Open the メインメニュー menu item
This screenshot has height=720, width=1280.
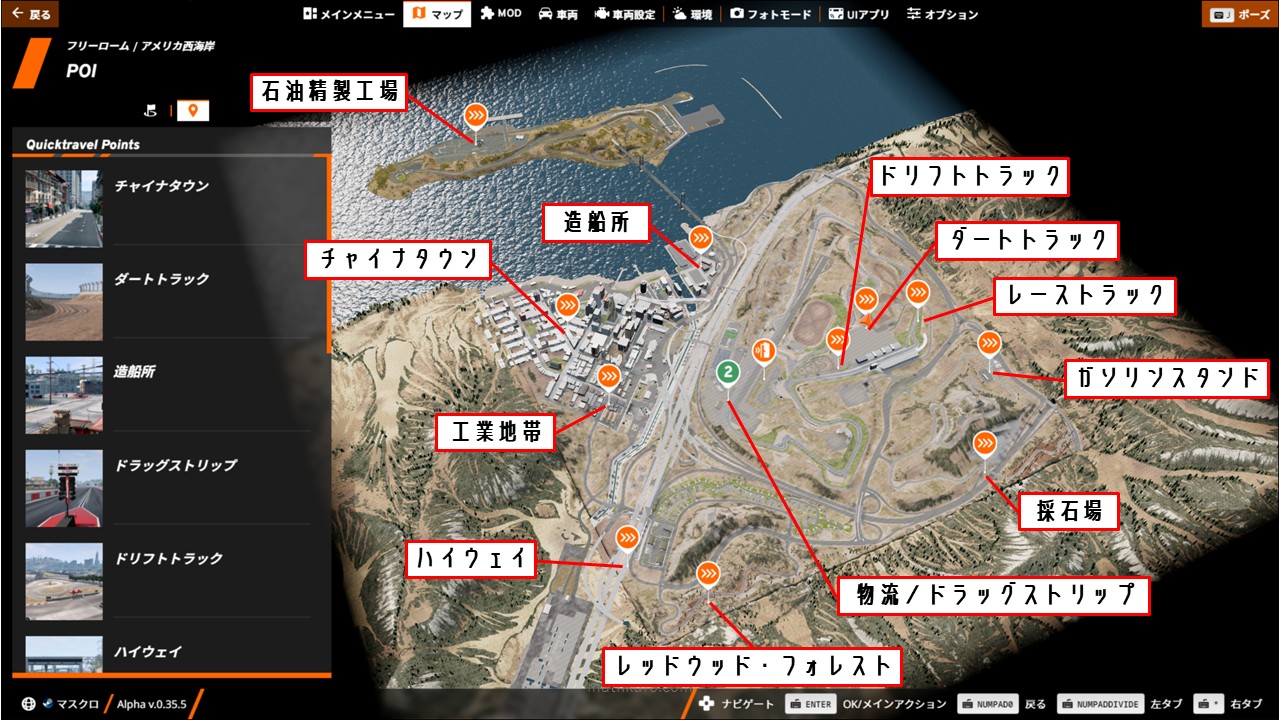click(349, 14)
